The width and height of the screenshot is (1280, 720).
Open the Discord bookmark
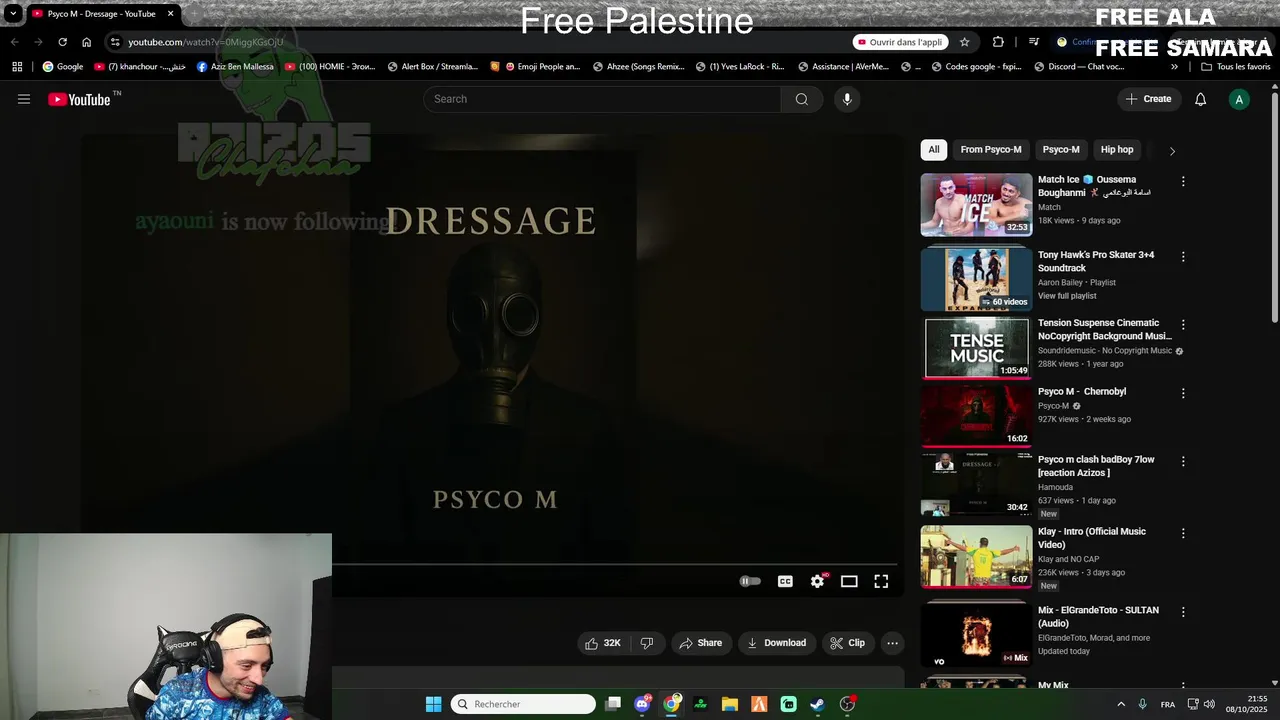[1079, 67]
